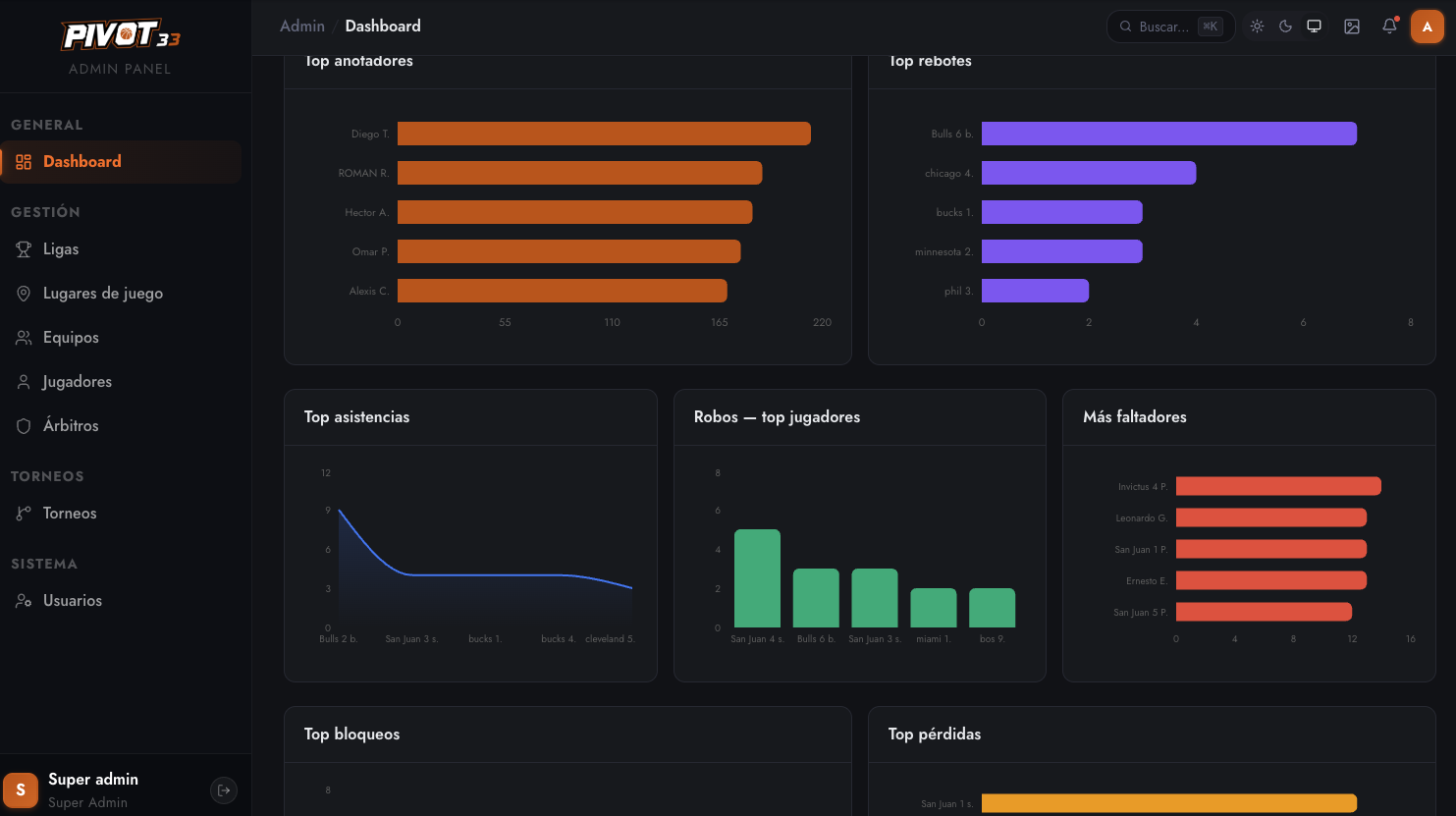Screen dimensions: 1456x816
Task: Click Bulls 2 b. assists label
Action: tap(339, 639)
